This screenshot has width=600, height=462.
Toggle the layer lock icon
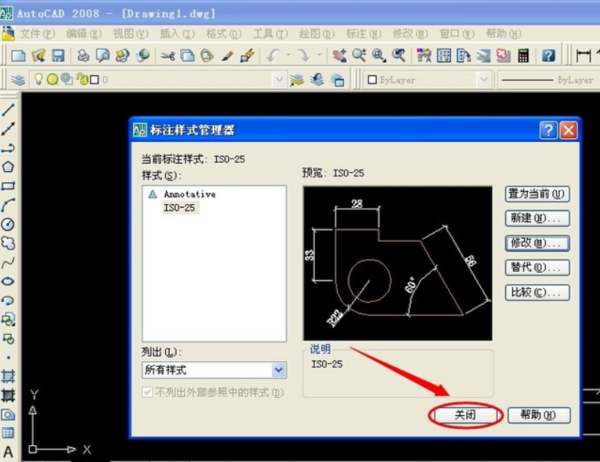point(82,79)
